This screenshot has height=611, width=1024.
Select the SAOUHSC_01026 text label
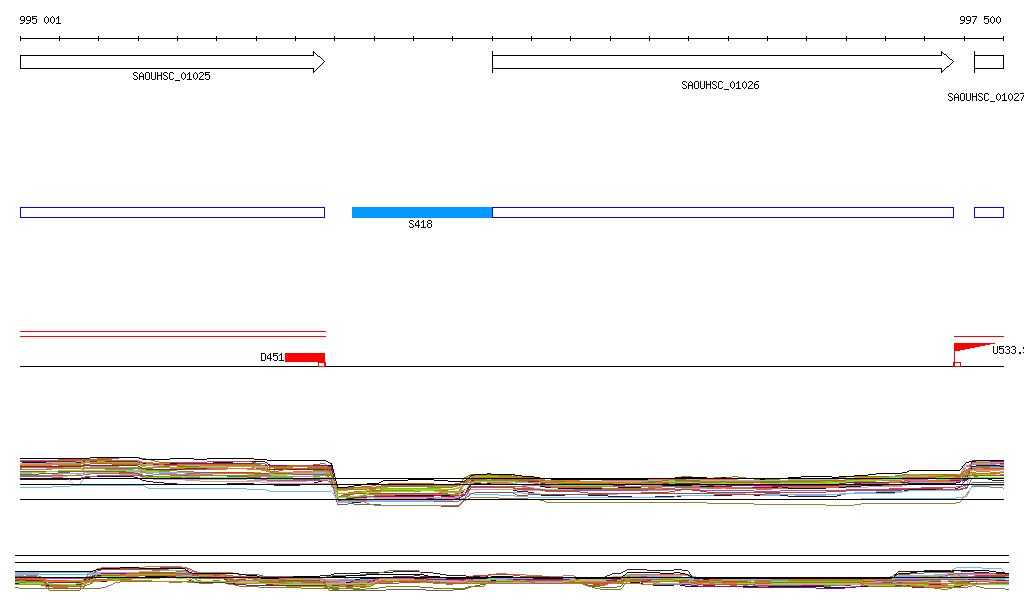(x=720, y=86)
